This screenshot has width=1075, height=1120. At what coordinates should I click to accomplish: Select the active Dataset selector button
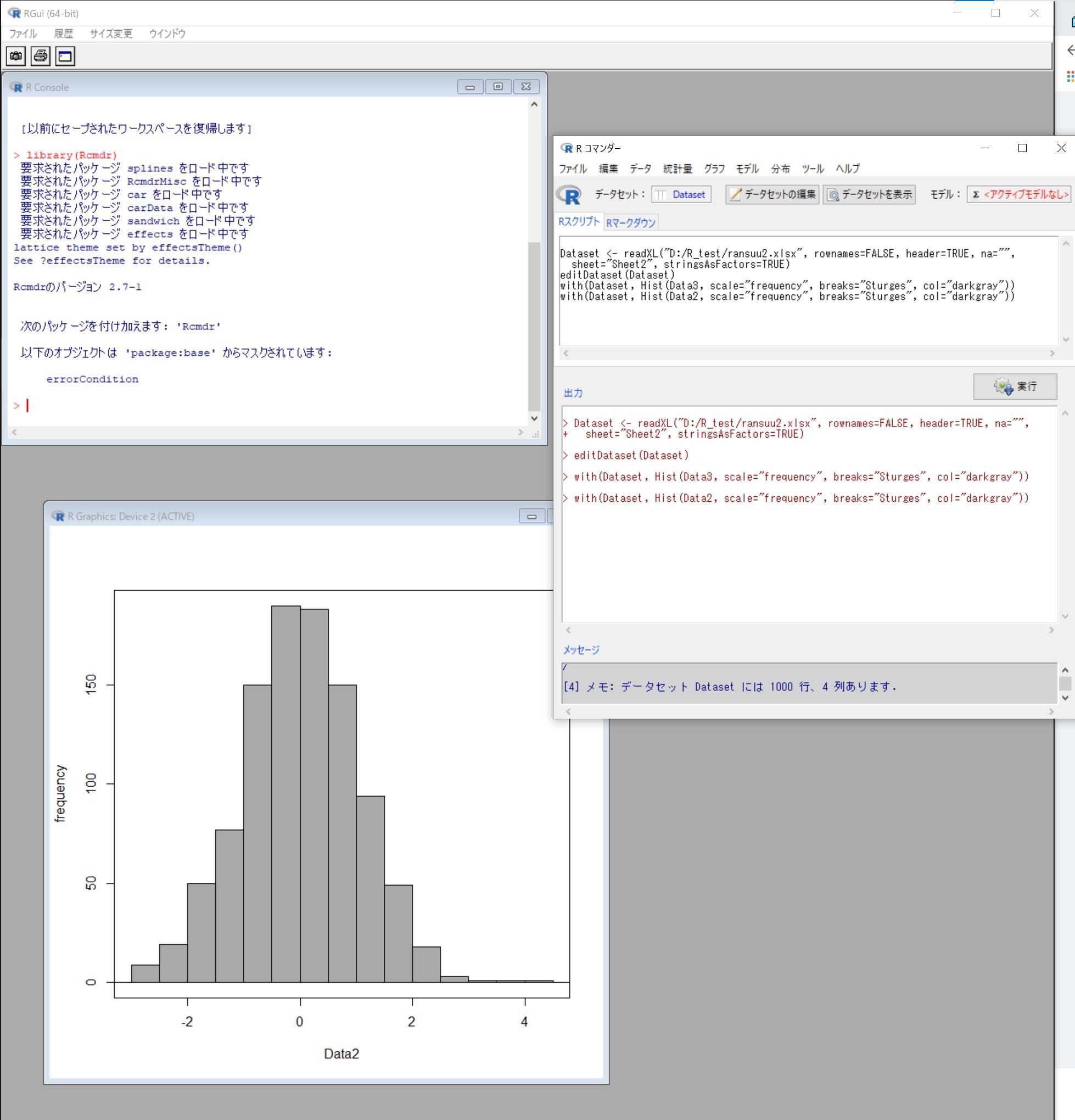681,195
